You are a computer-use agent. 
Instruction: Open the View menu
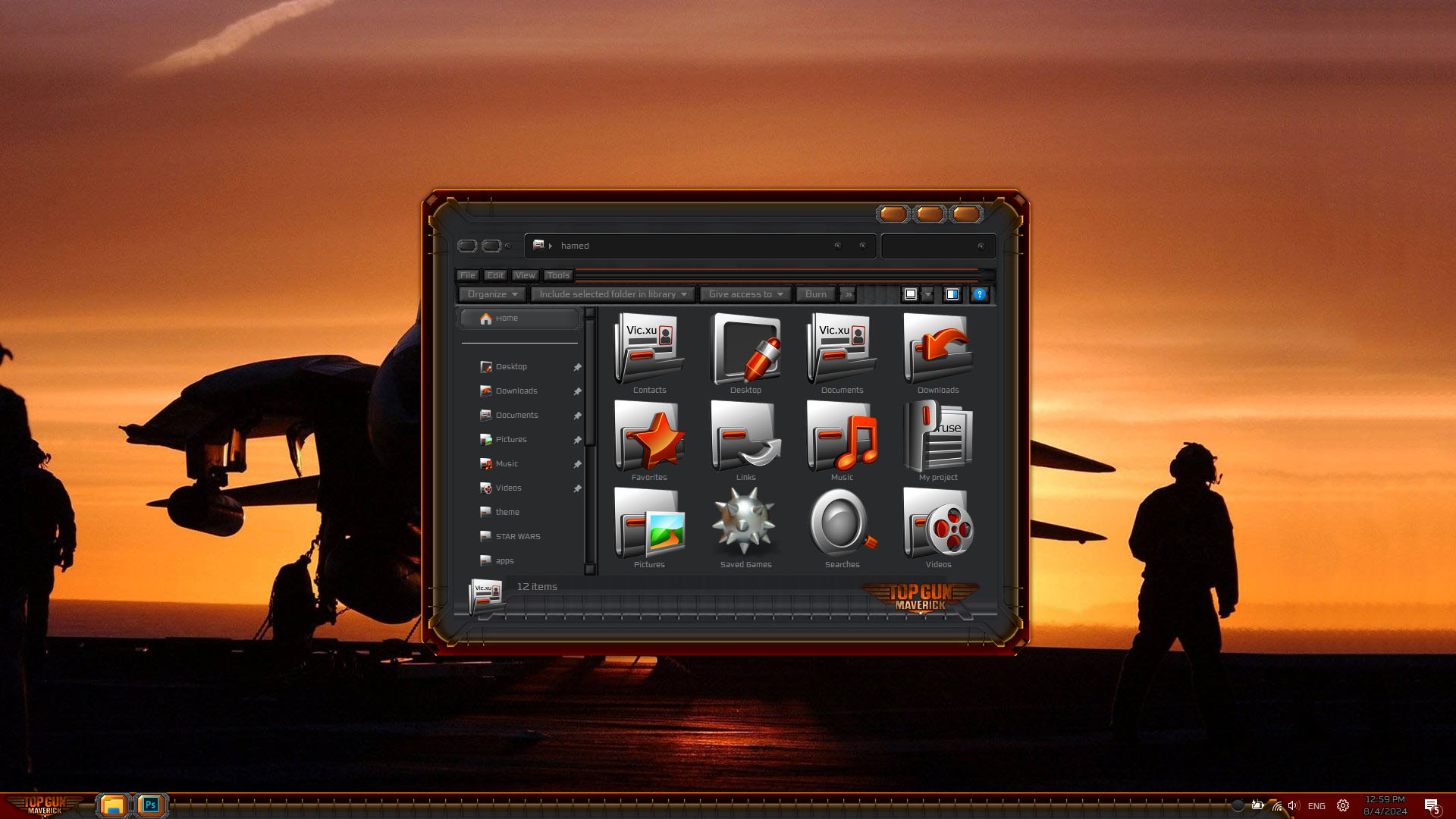click(x=525, y=275)
